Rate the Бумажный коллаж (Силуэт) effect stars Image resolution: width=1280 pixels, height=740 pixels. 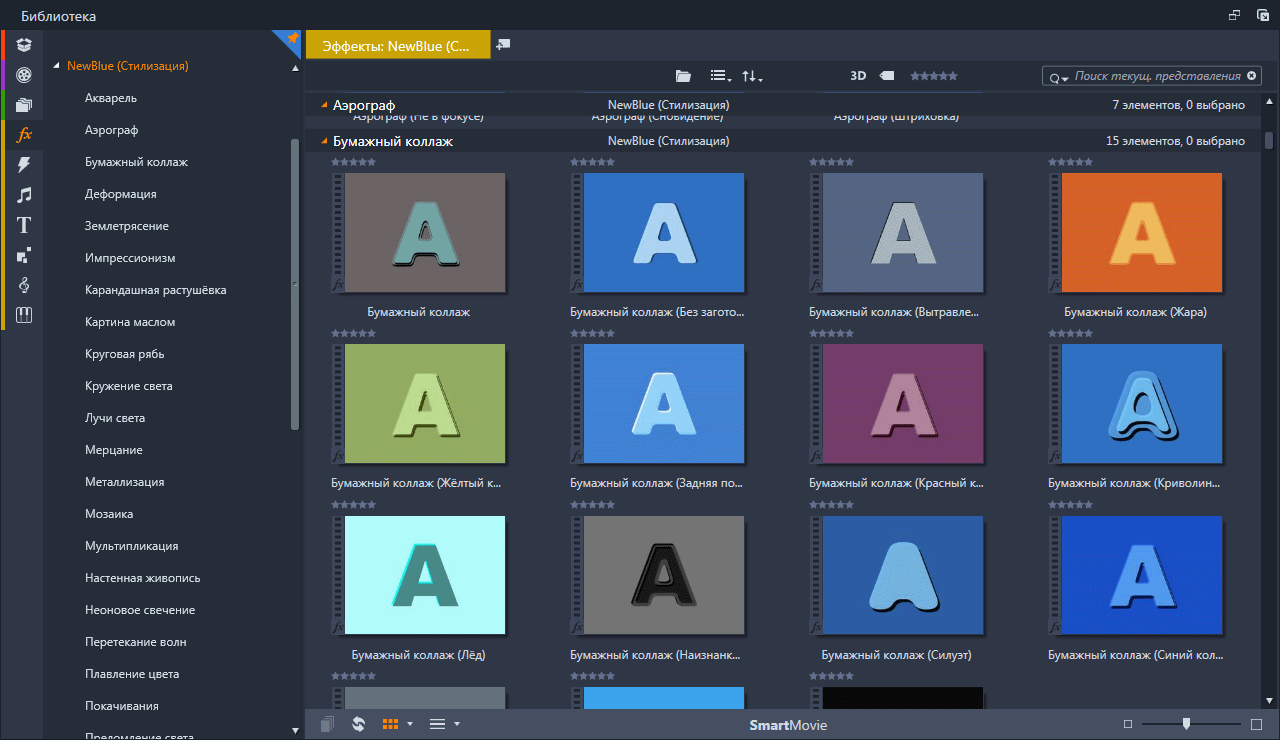pyautogui.click(x=831, y=505)
